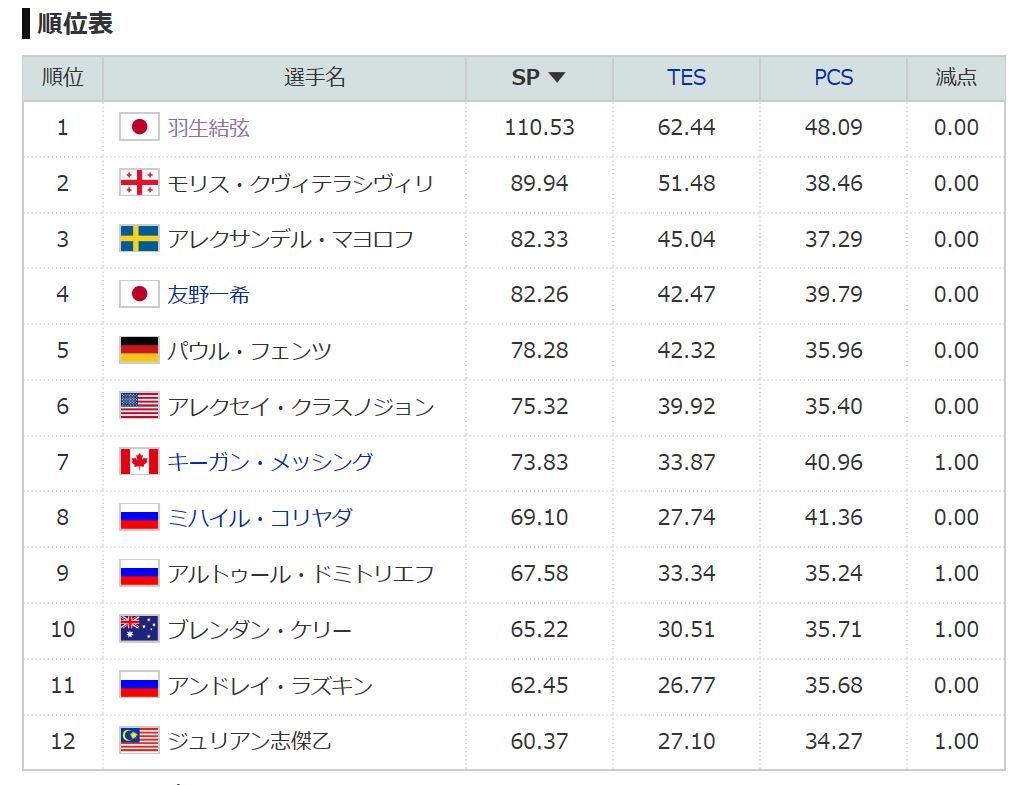This screenshot has height=785, width=1025.
Task: Click the Russia flag beside ミハイル・コリヤダ
Action: (139, 518)
